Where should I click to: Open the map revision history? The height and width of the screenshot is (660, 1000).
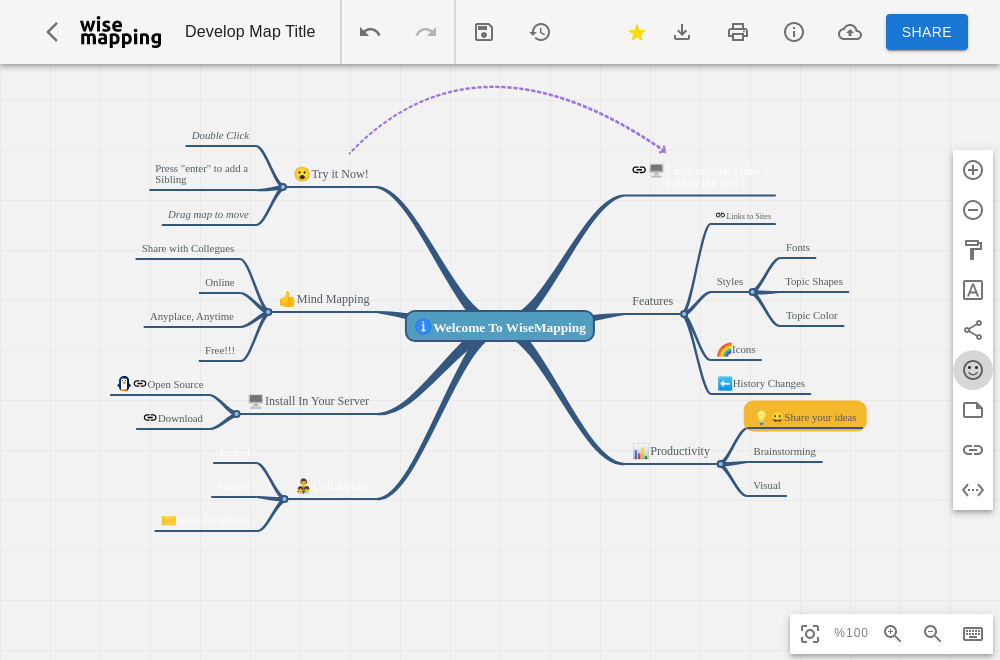coord(540,32)
